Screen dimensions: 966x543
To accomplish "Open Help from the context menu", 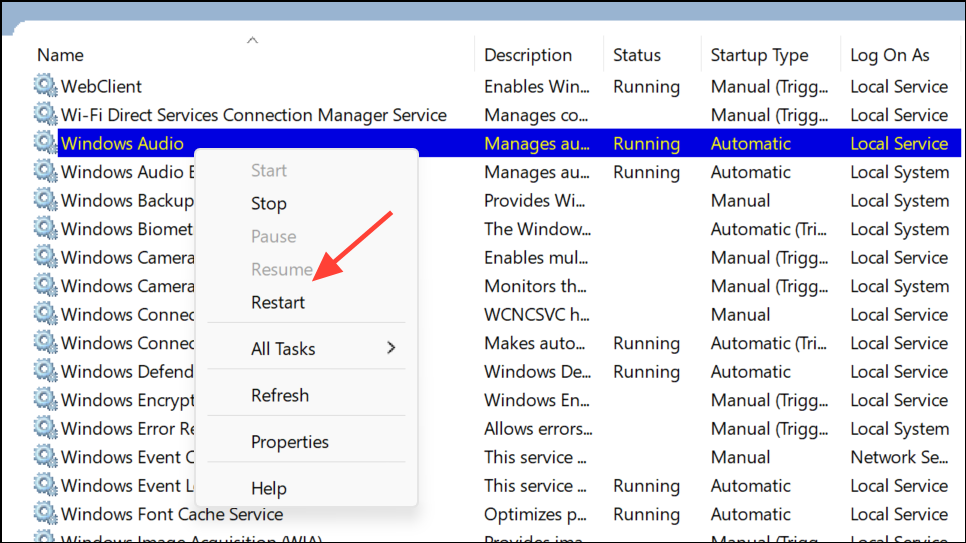I will click(269, 488).
